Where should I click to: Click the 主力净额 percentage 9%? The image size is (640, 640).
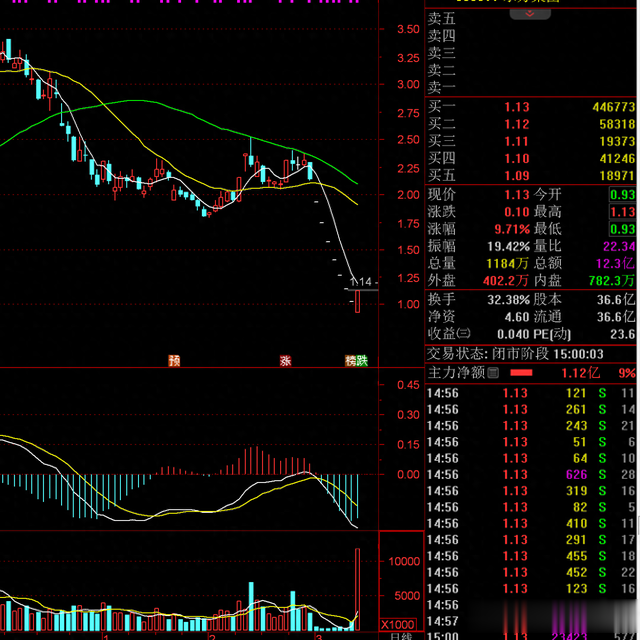(627, 373)
